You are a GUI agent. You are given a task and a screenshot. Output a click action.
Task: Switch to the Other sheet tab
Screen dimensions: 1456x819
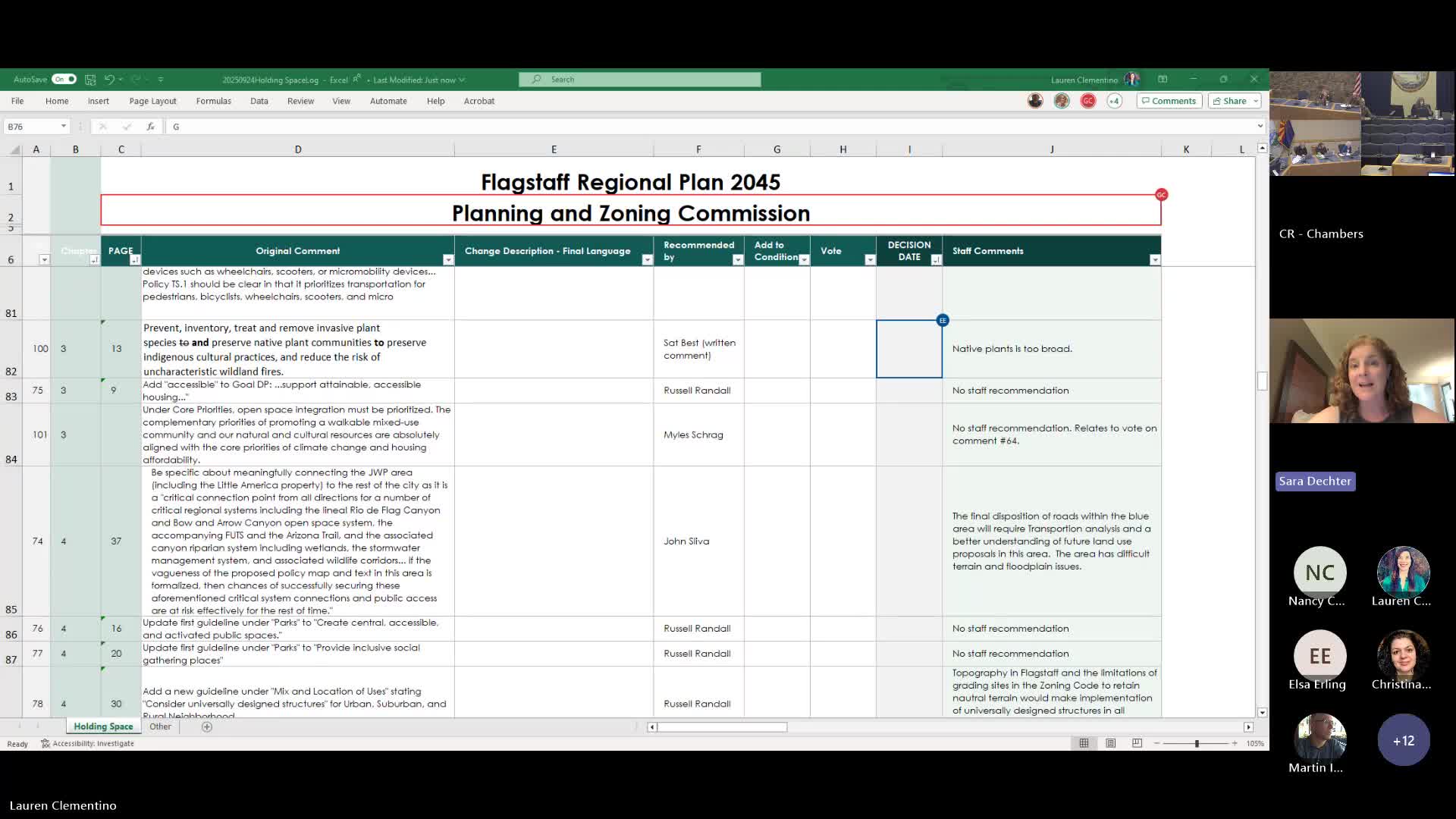(160, 726)
